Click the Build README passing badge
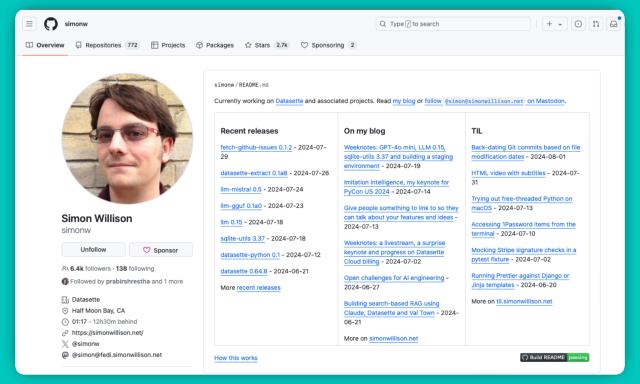The width and height of the screenshot is (640, 384). (554, 357)
